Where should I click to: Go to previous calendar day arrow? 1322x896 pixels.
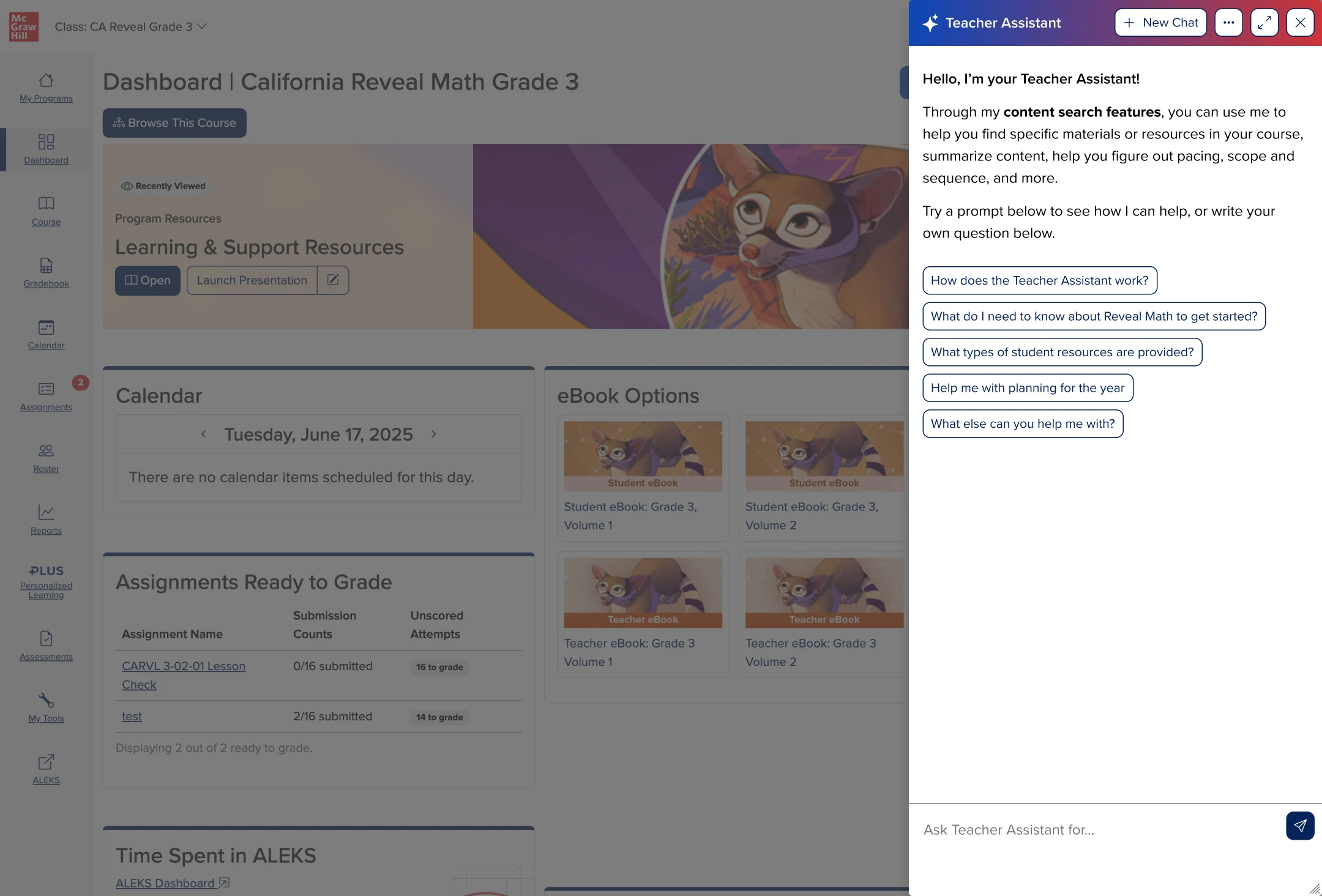click(x=204, y=434)
